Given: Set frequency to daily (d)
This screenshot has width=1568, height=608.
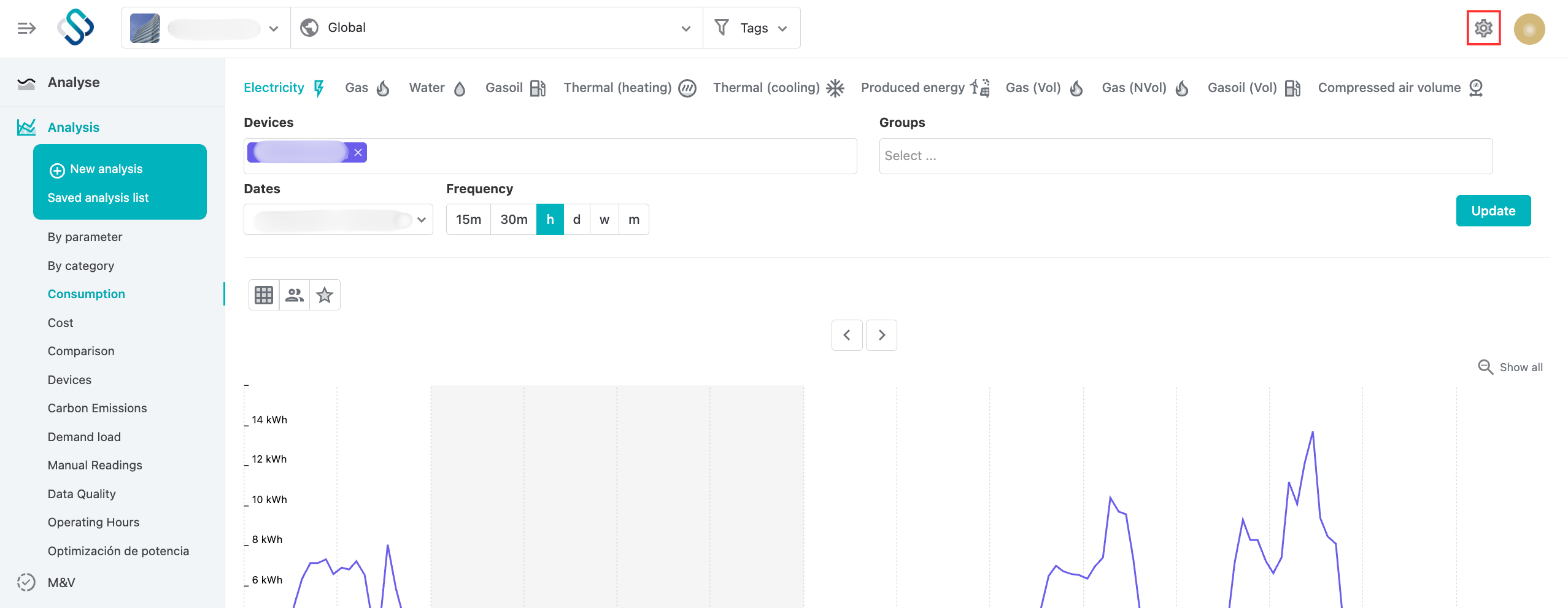Looking at the screenshot, I should click(x=577, y=220).
